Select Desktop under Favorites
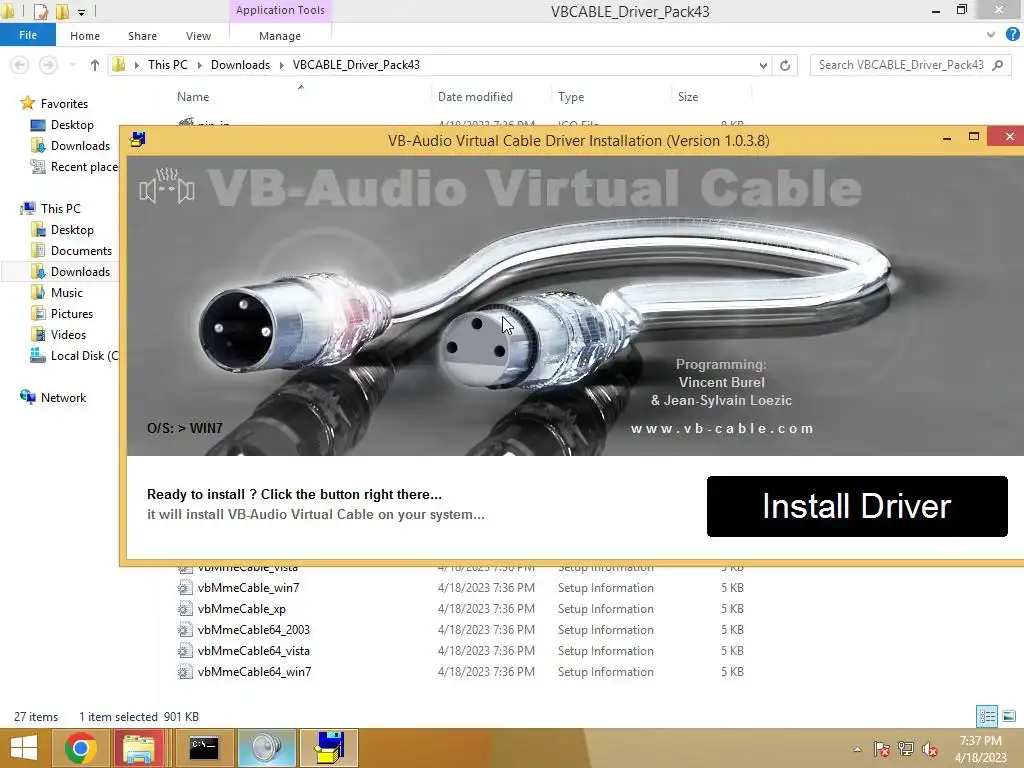Screen dimensions: 1024x768 pyautogui.click(x=72, y=125)
